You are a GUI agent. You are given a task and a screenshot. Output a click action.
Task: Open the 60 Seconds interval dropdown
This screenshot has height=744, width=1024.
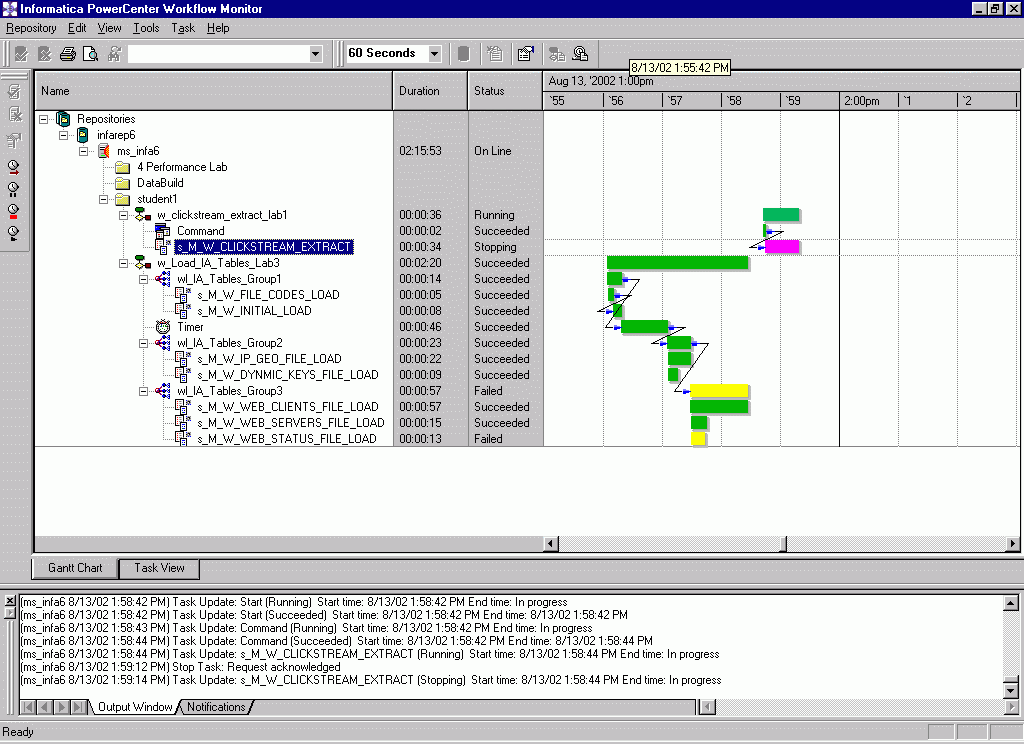435,54
